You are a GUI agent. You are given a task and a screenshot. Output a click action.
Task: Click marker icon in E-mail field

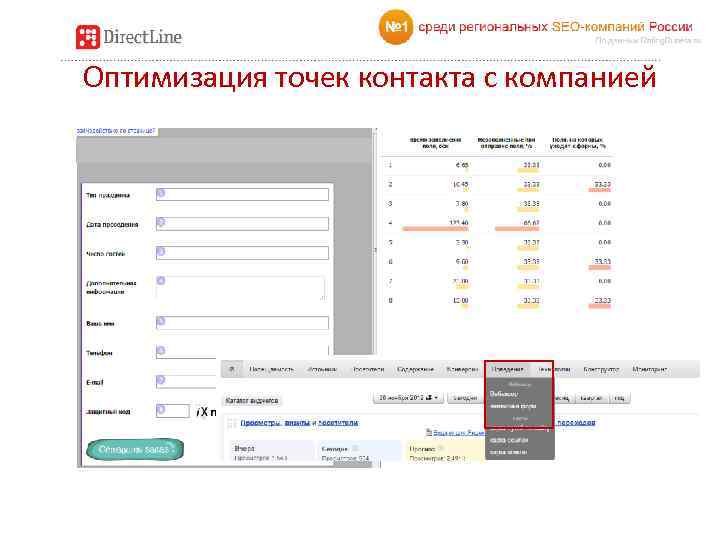(161, 380)
